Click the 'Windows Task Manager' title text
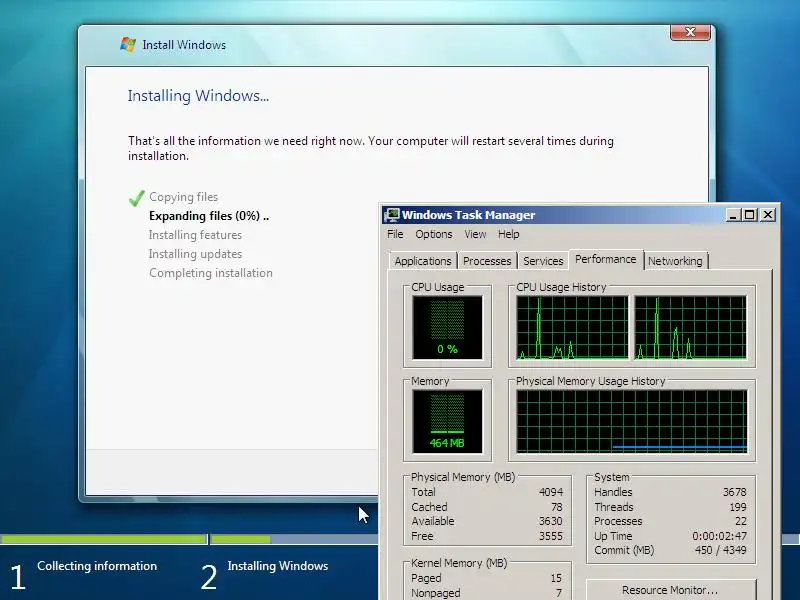 coord(468,215)
